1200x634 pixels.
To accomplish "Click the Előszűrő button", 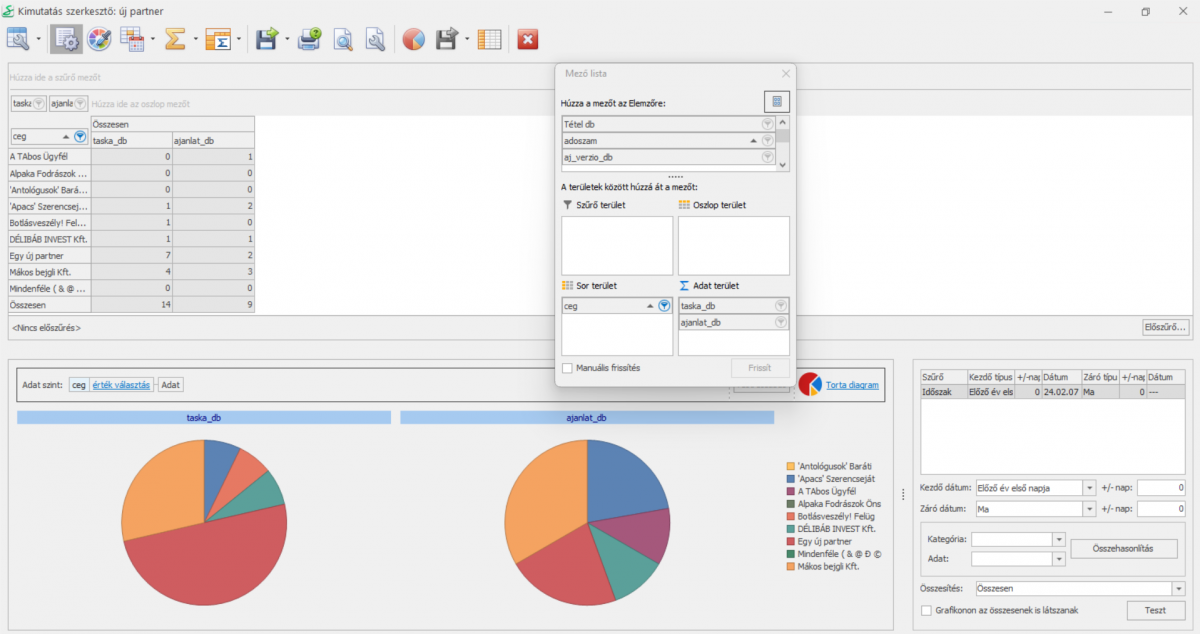I will [1165, 327].
